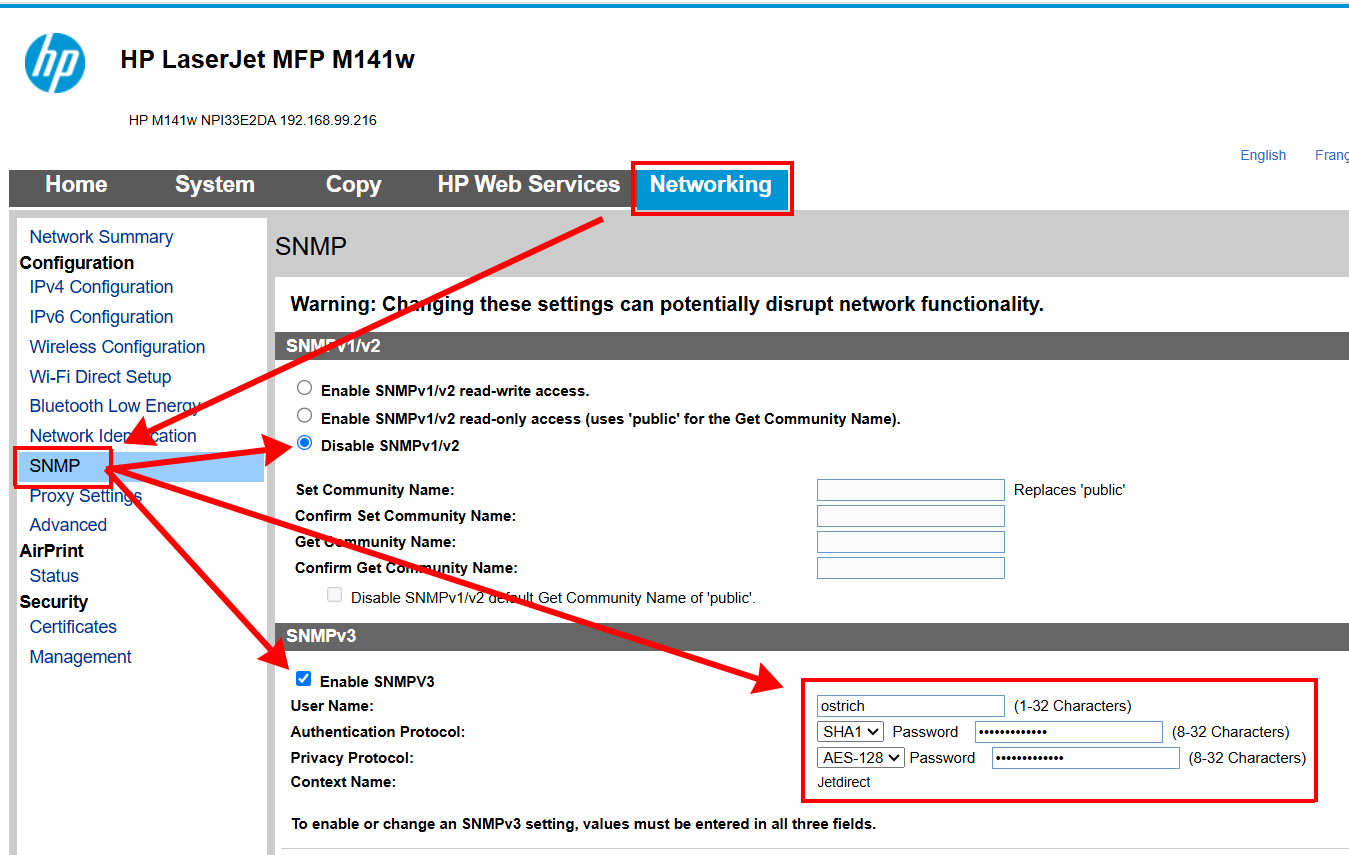Image resolution: width=1349 pixels, height=855 pixels.
Task: Switch interface language to English
Action: click(x=1262, y=154)
